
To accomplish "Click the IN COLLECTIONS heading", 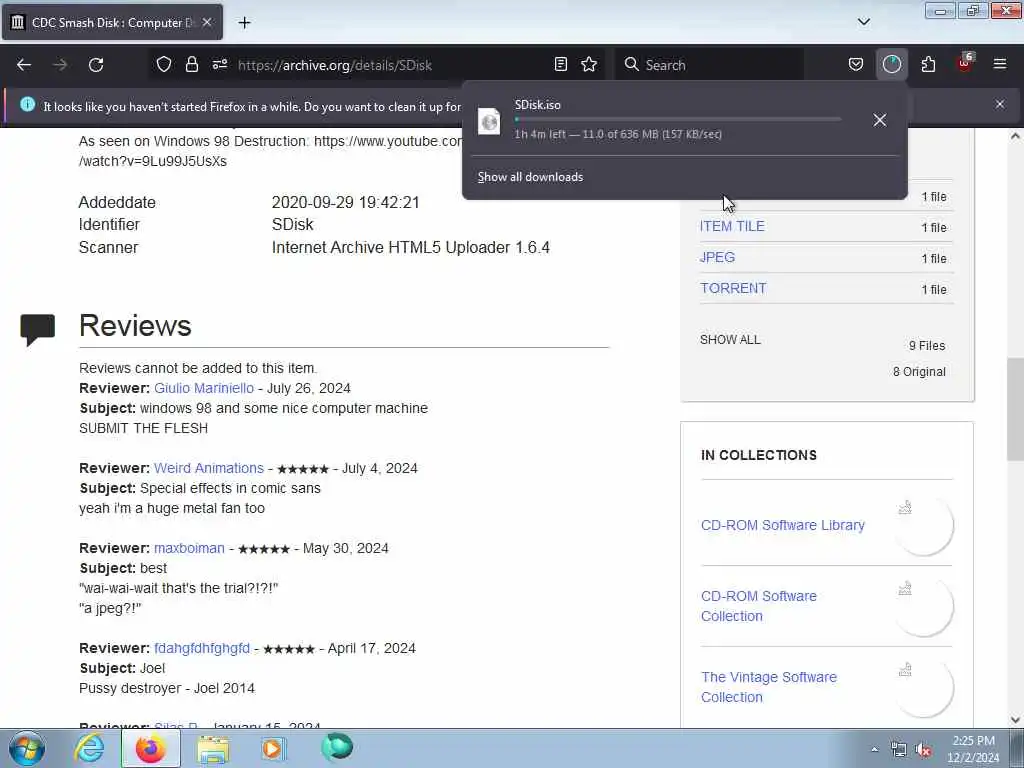I will click(x=759, y=455).
